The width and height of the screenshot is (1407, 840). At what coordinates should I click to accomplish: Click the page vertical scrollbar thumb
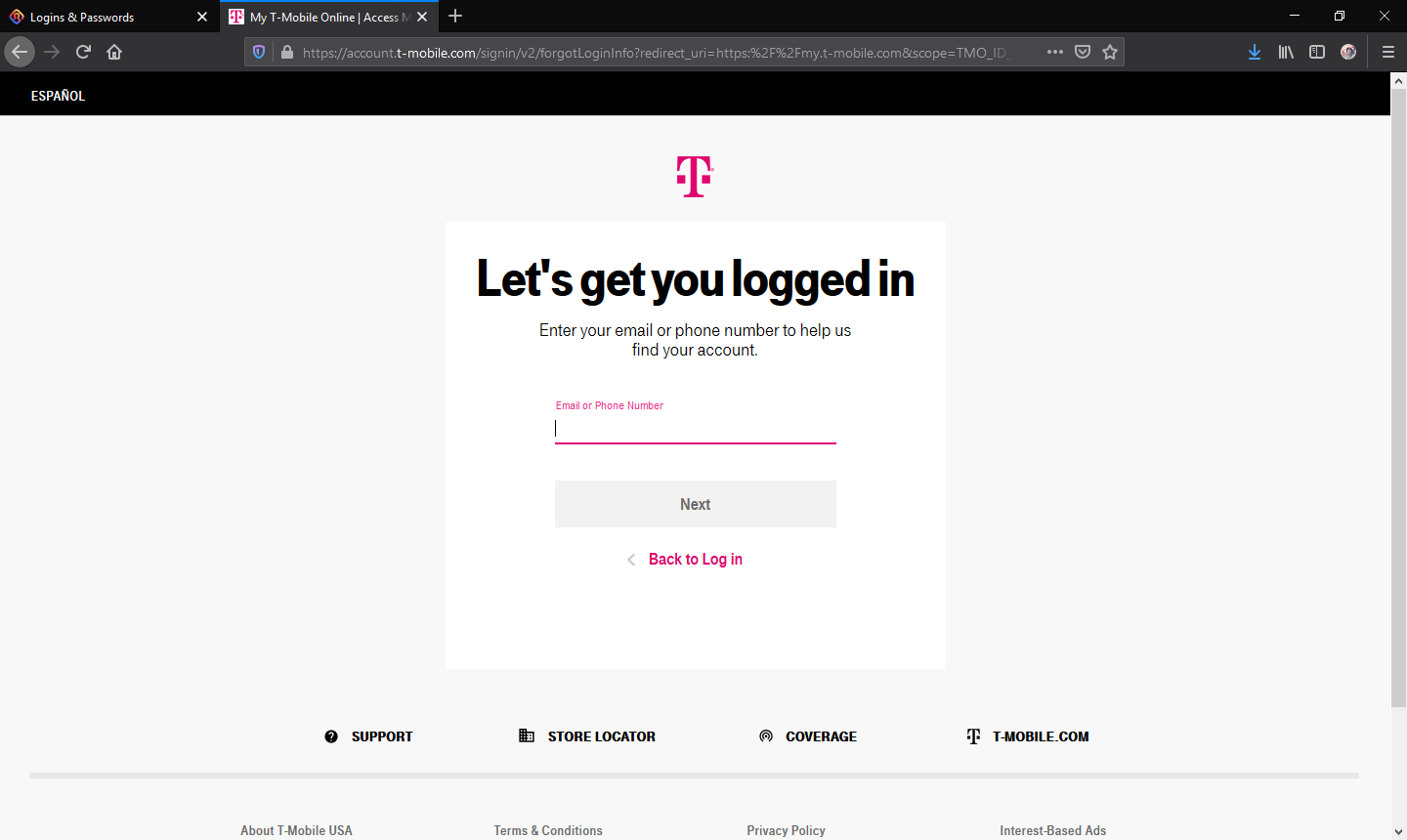(x=1398, y=398)
